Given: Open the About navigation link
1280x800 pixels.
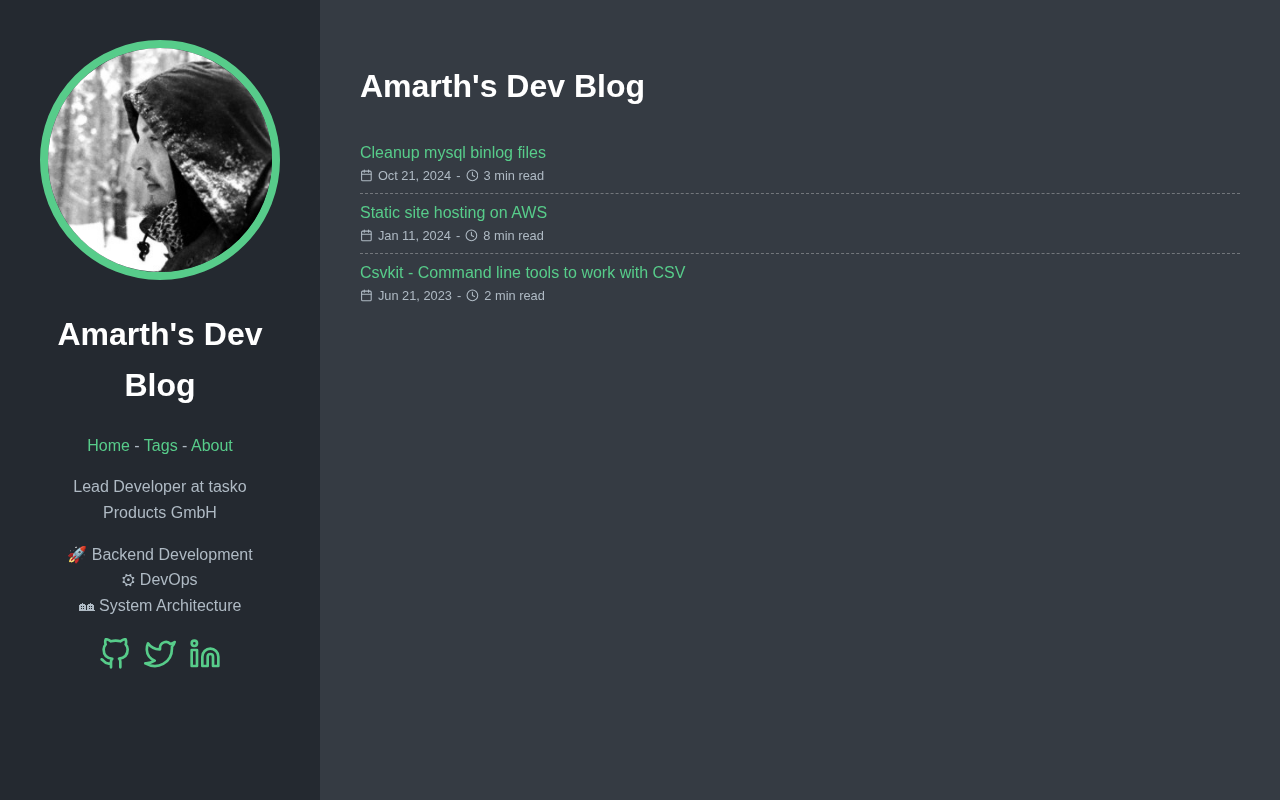Looking at the screenshot, I should 212,446.
